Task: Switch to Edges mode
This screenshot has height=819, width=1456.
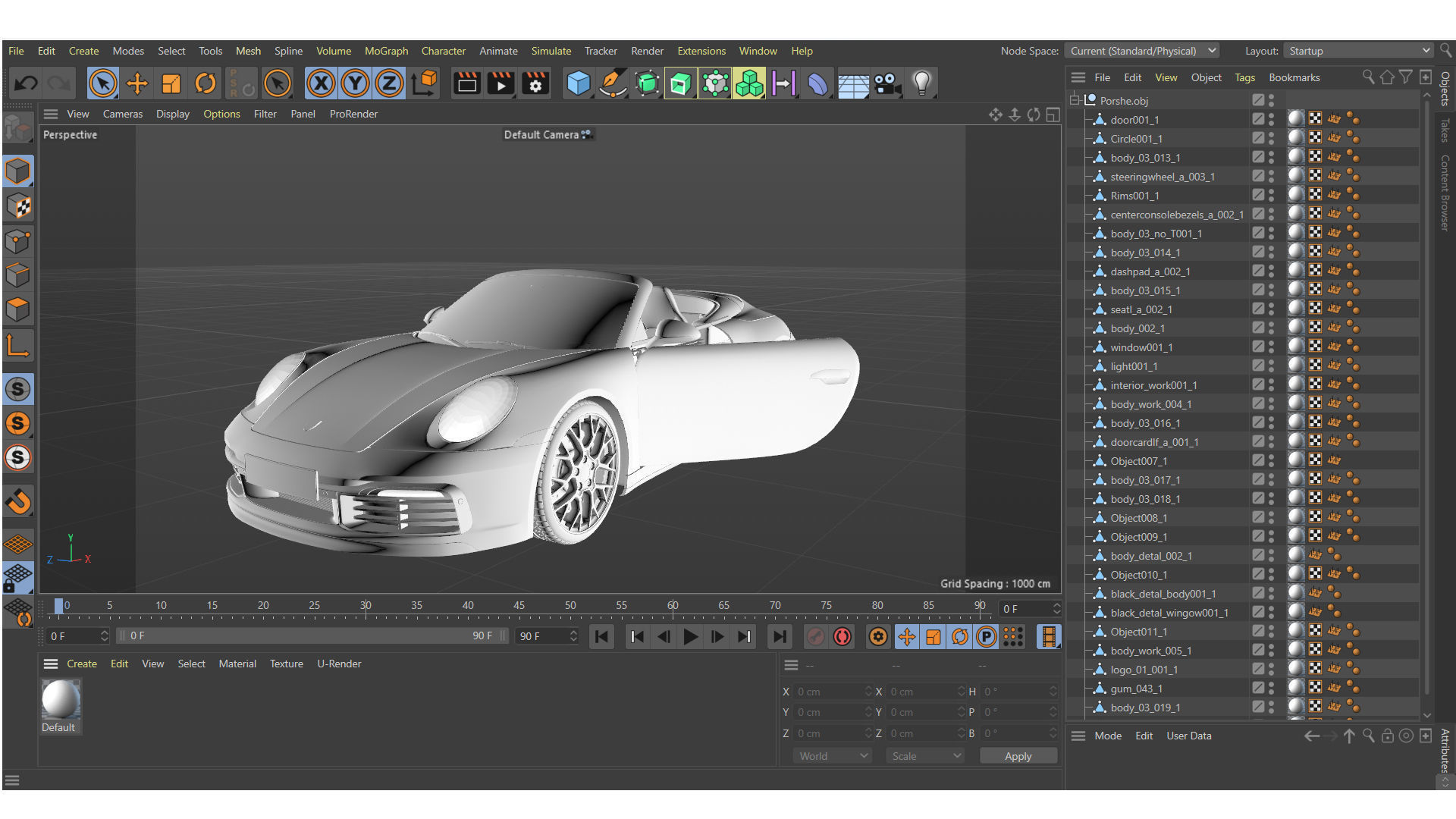Action: (18, 275)
